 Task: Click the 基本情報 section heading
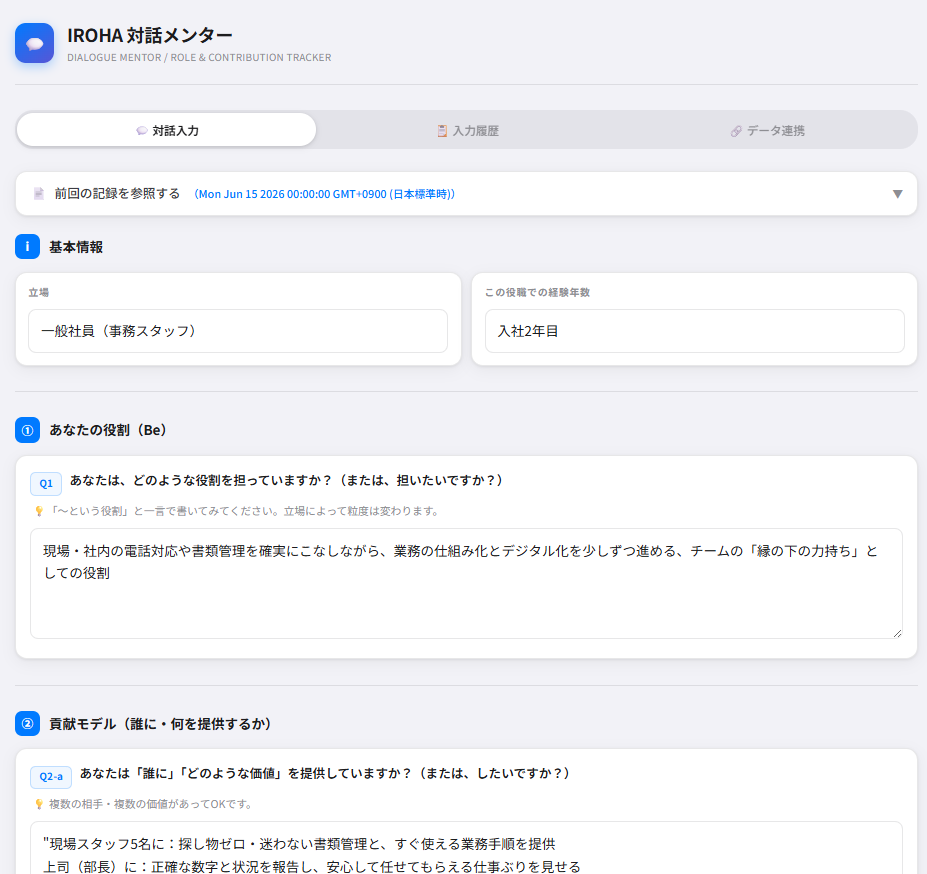(x=76, y=247)
